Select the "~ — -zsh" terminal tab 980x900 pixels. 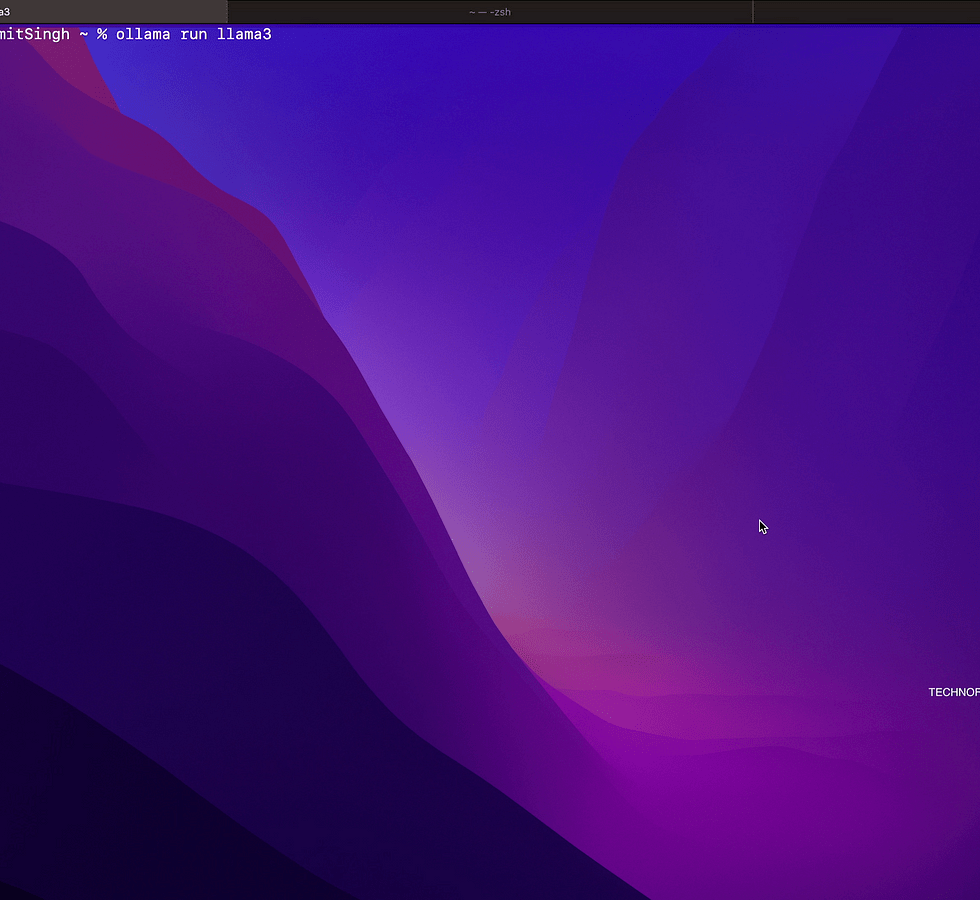point(490,11)
